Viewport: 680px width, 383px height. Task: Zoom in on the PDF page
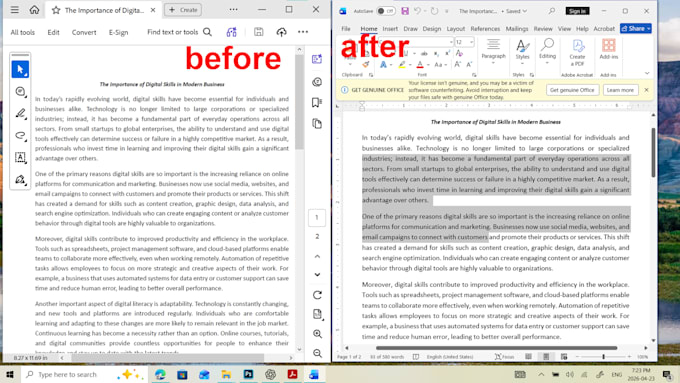click(x=317, y=334)
